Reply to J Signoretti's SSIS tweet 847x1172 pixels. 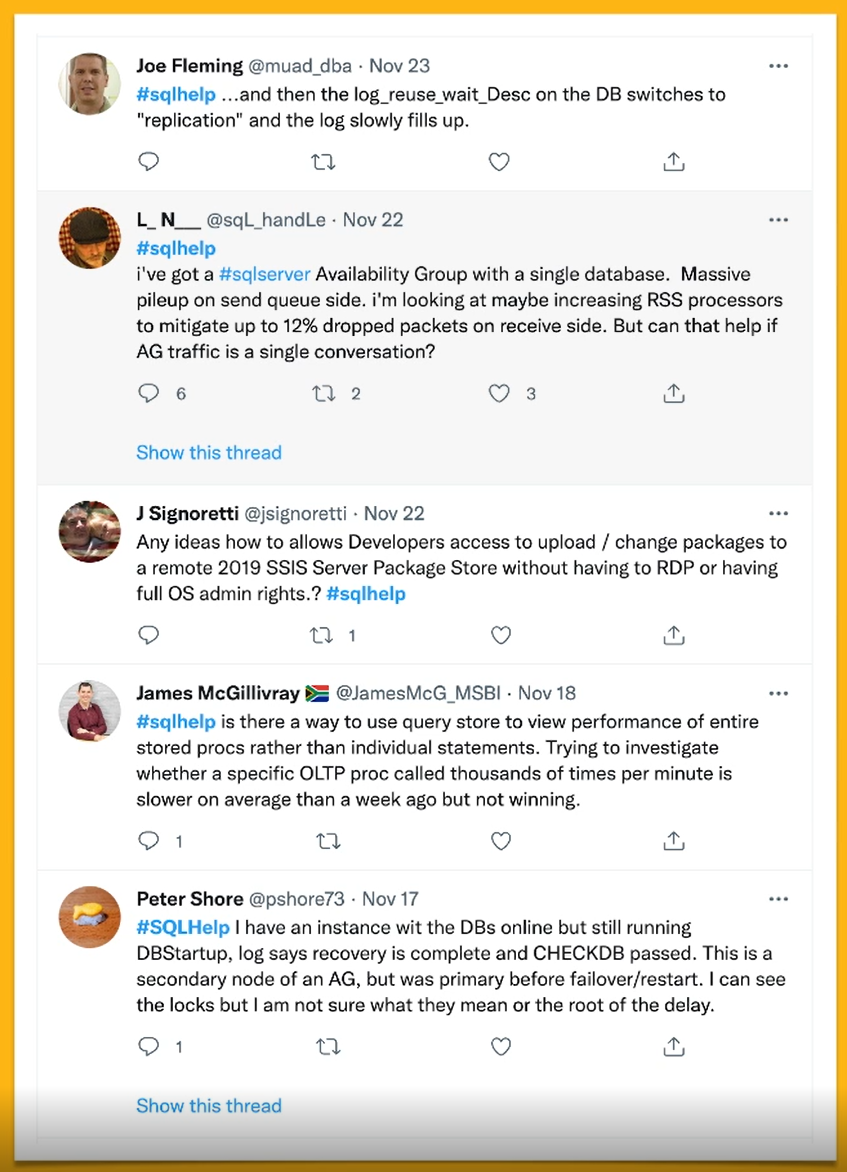point(149,635)
